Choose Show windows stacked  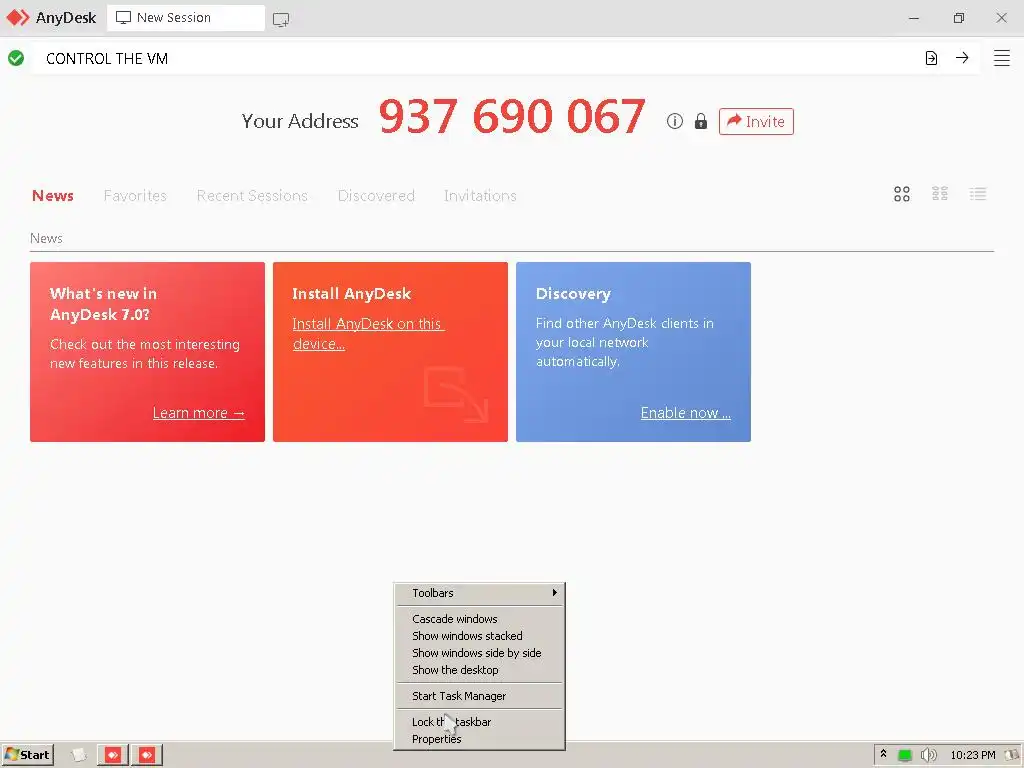click(x=479, y=636)
